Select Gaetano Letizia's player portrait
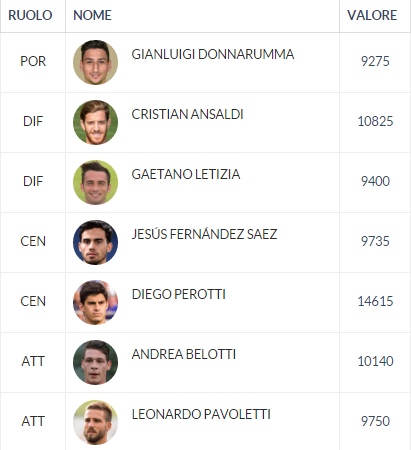The width and height of the screenshot is (411, 450). pyautogui.click(x=95, y=182)
